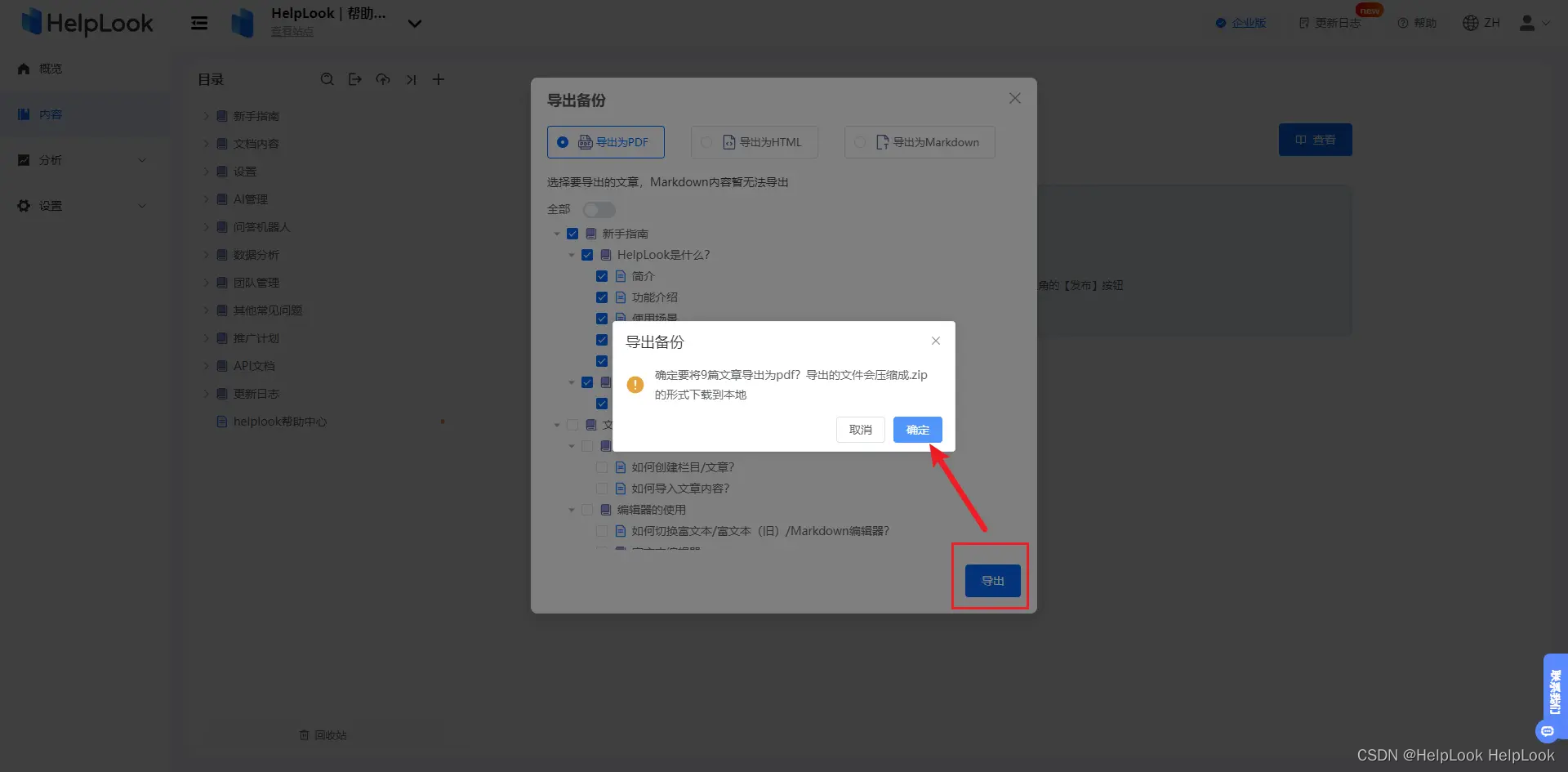Click the document icon beside 如何导入文章内容?
The height and width of the screenshot is (772, 1568).
point(621,489)
